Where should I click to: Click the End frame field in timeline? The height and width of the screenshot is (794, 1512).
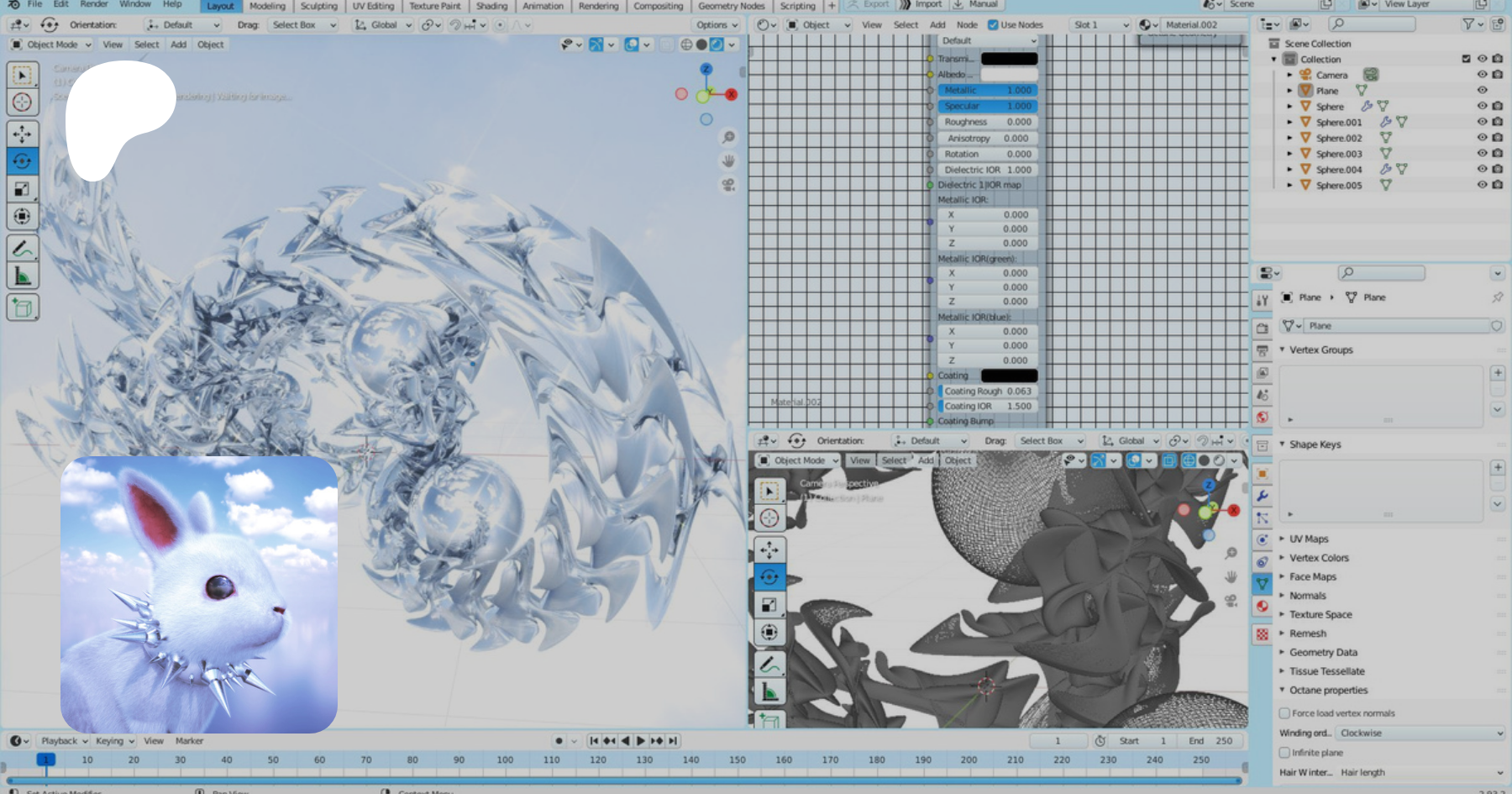pos(1211,741)
